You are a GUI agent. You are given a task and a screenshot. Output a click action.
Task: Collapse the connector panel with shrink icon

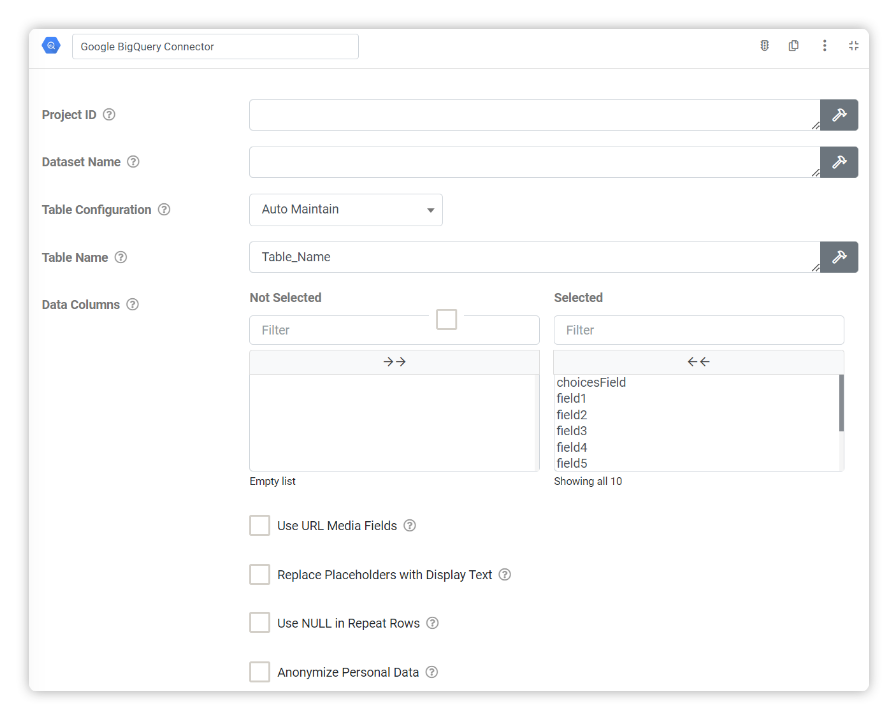(854, 46)
